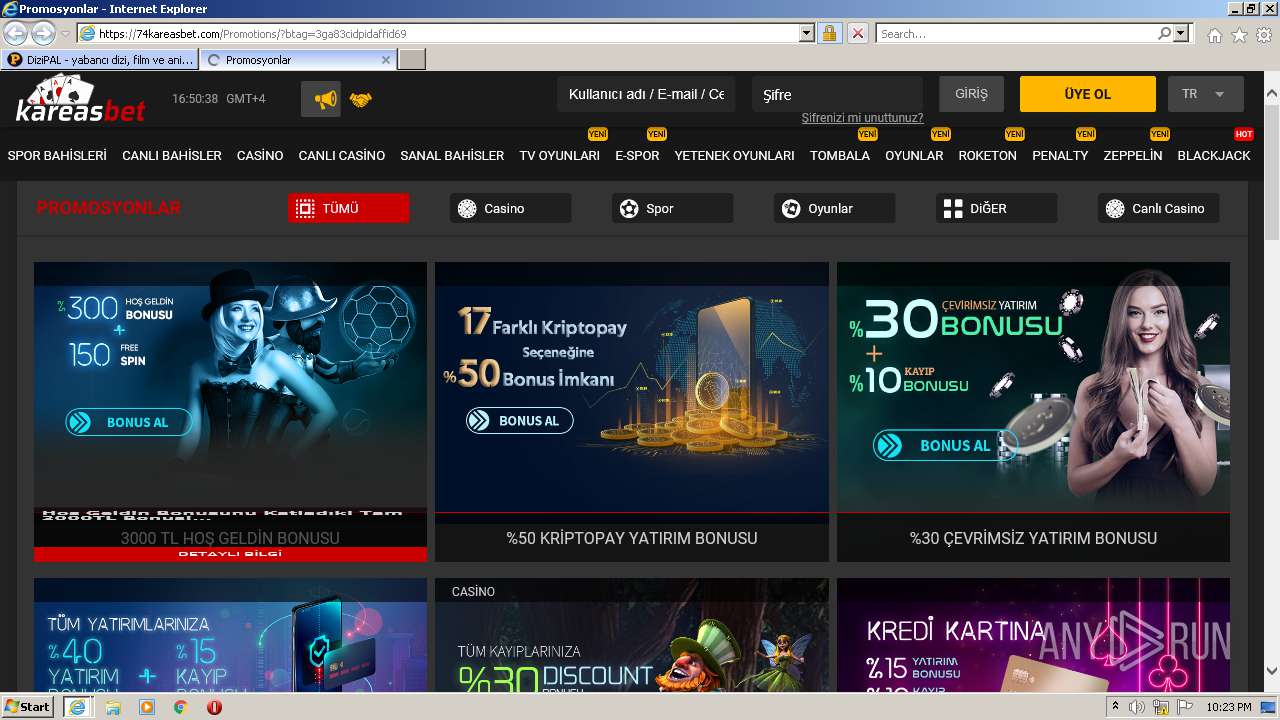Viewport: 1280px width, 720px height.
Task: Go forward with browser Forward arrow
Action: click(x=43, y=33)
